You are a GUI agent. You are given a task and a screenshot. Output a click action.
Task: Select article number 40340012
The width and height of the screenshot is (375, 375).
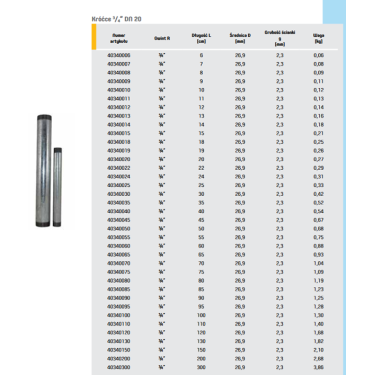[119, 107]
